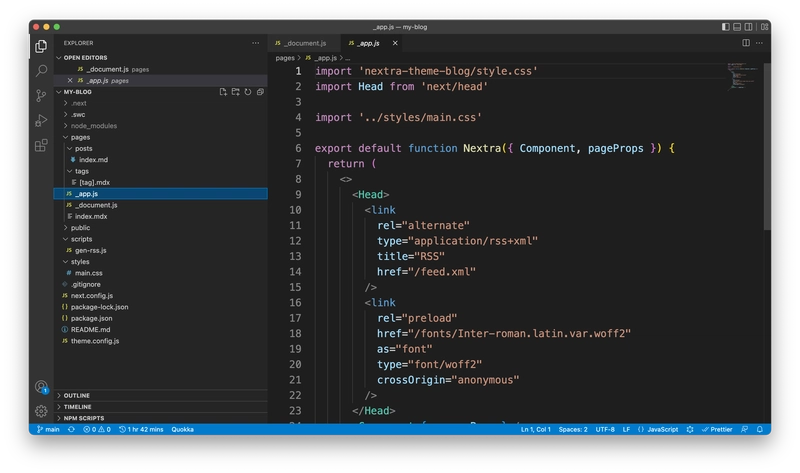Viewport: 800px width, 473px height.
Task: Open the Search view in activity bar
Action: [x=41, y=70]
